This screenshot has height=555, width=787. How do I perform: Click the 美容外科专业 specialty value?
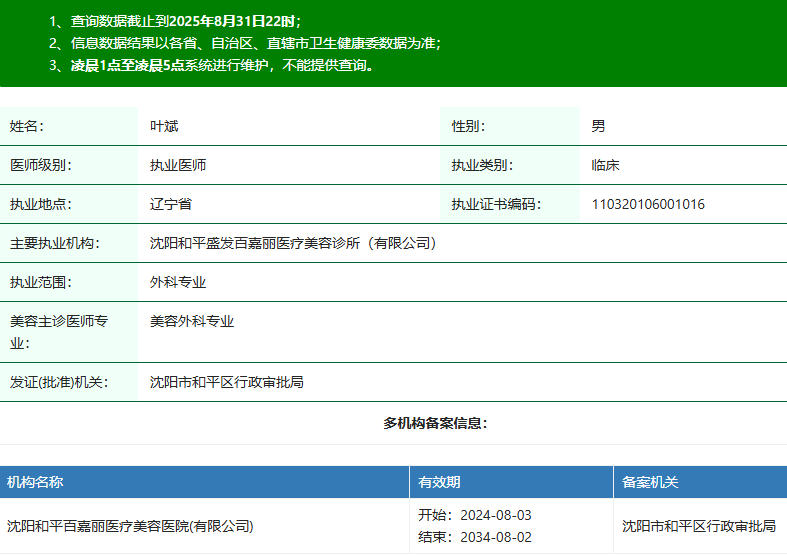[192, 321]
